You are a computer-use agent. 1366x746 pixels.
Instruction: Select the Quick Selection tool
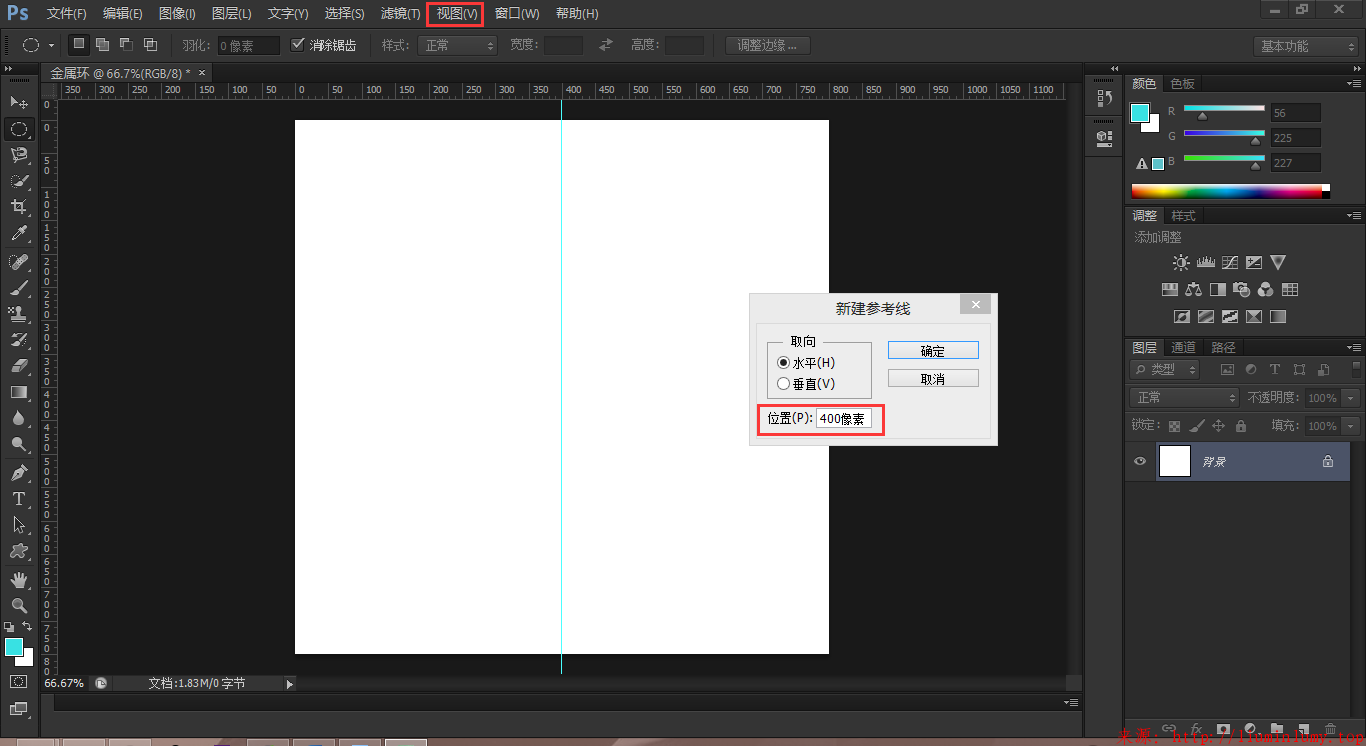click(x=19, y=181)
